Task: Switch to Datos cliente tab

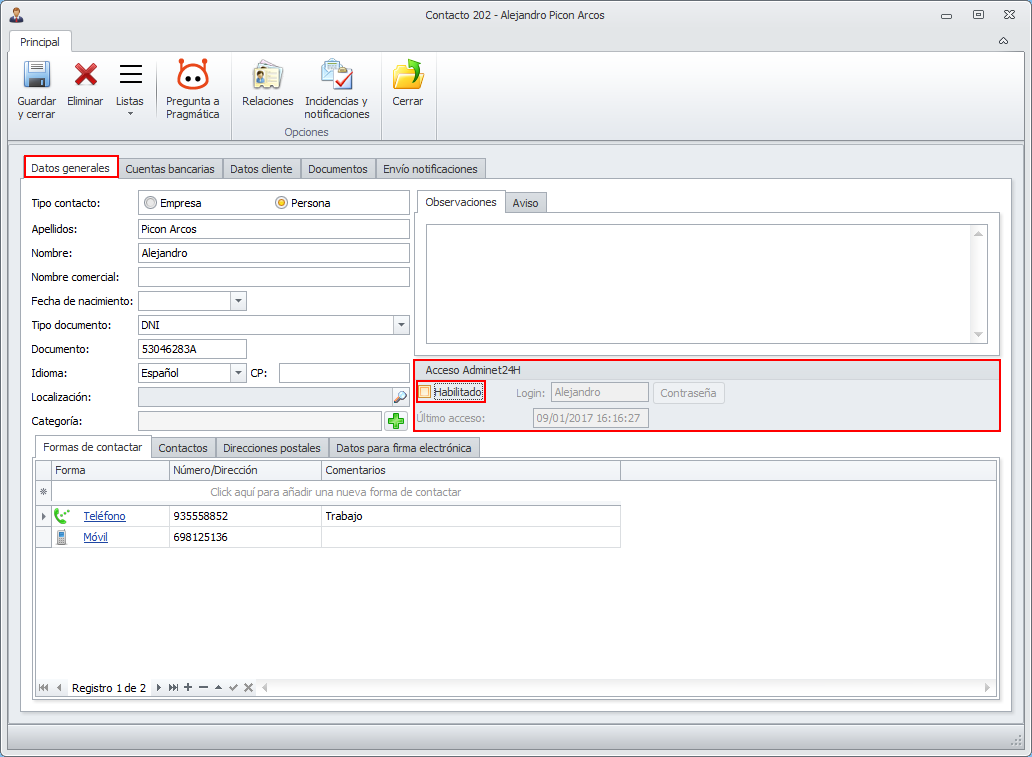Action: click(261, 169)
